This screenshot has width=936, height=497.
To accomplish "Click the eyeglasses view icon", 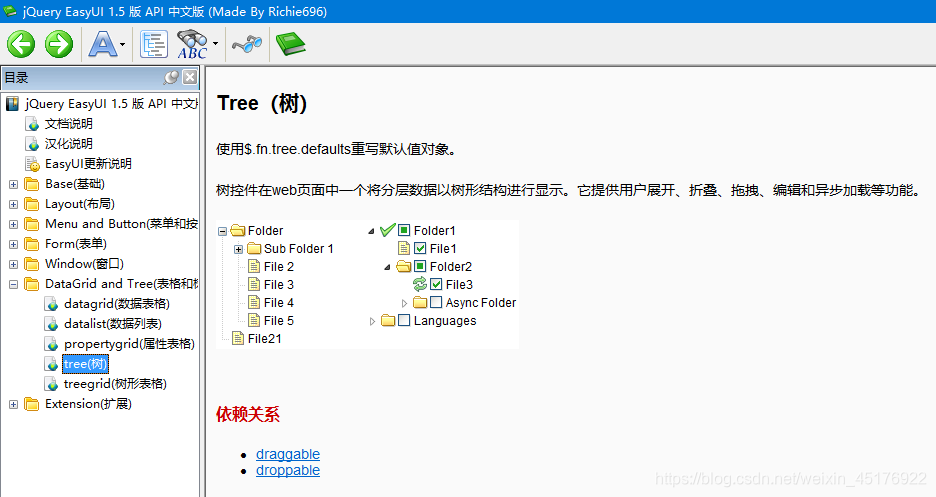I will click(247, 44).
